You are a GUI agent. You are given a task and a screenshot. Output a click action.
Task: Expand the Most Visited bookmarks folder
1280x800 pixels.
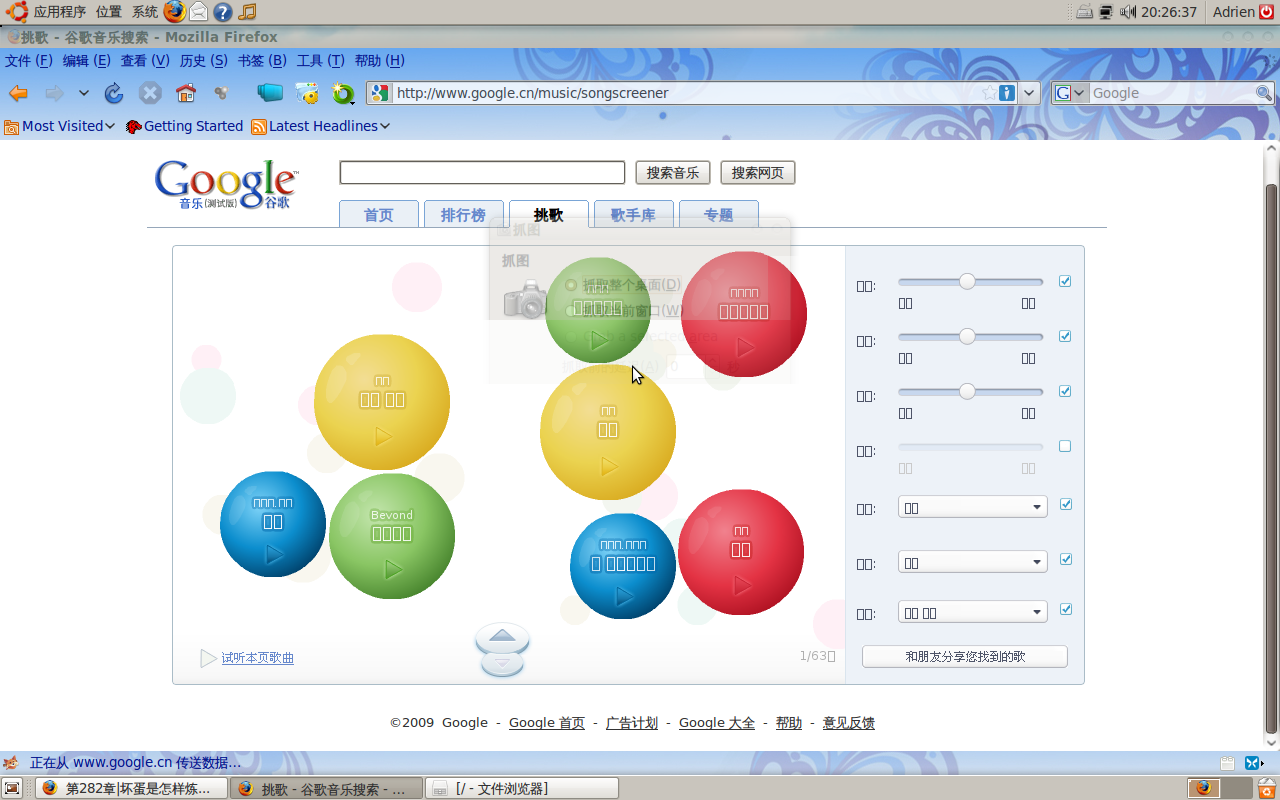pos(60,126)
